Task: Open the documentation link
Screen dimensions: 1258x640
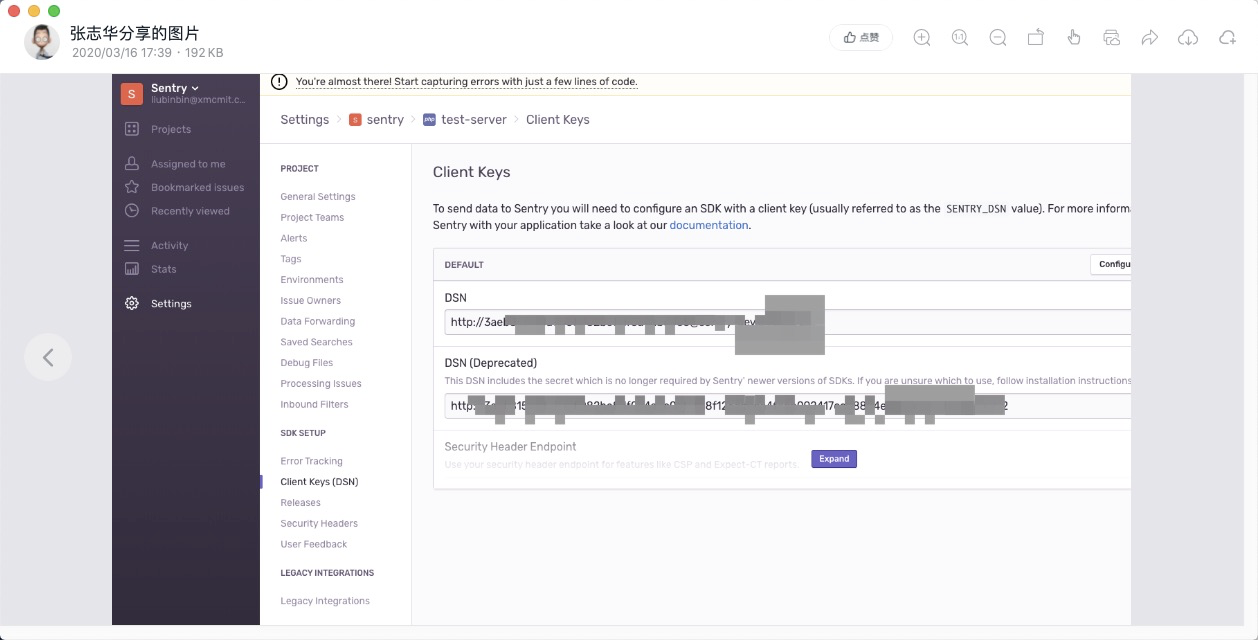Action: [708, 226]
